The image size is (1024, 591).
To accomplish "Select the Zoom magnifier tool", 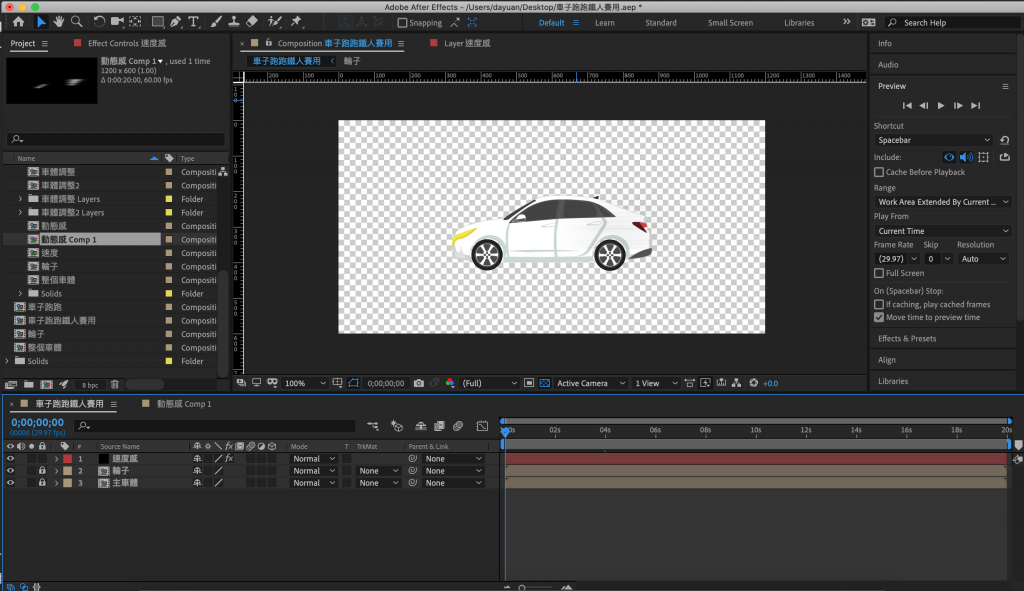I will pos(77,22).
